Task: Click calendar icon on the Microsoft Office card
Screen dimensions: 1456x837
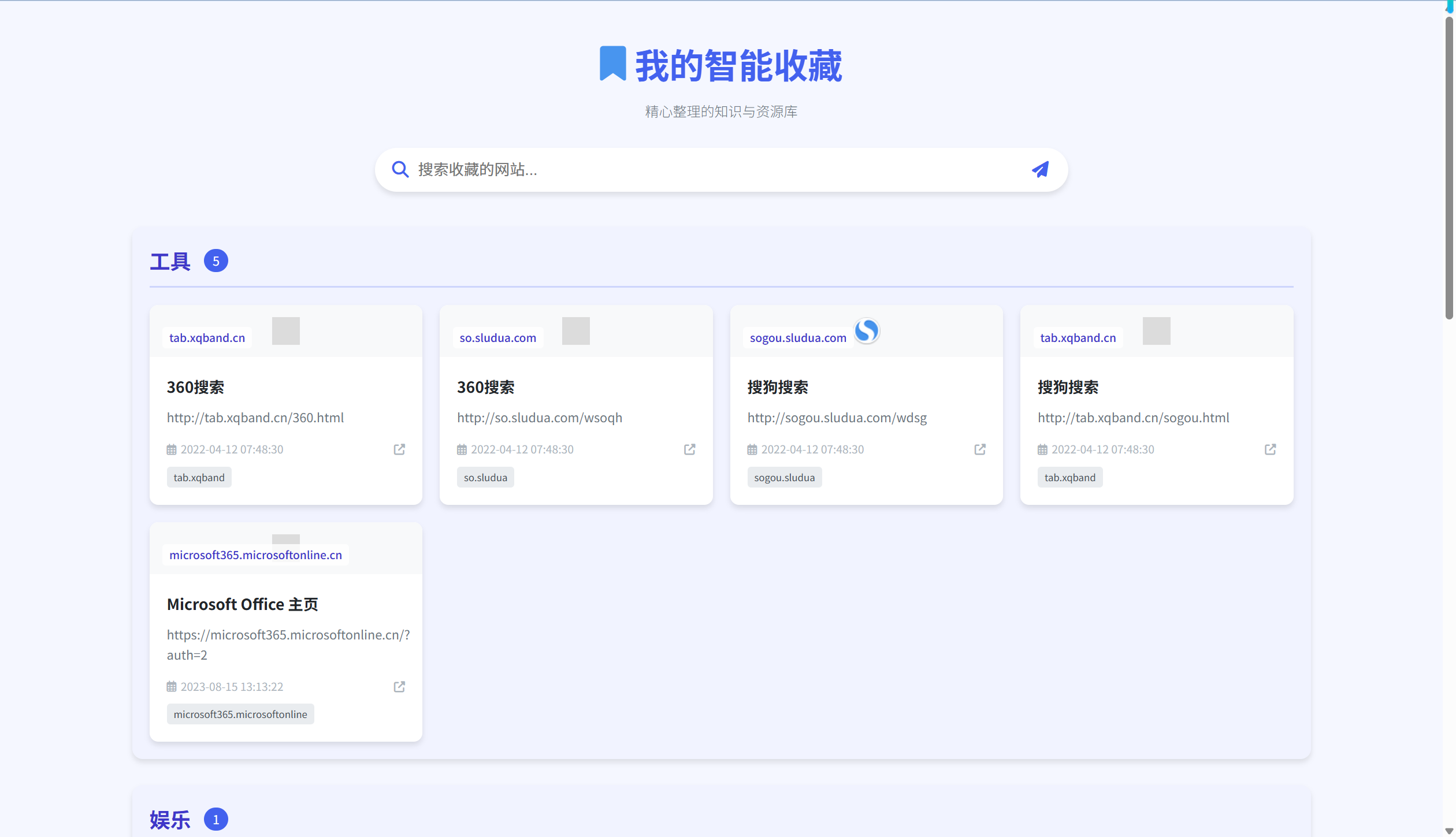Action: click(172, 687)
